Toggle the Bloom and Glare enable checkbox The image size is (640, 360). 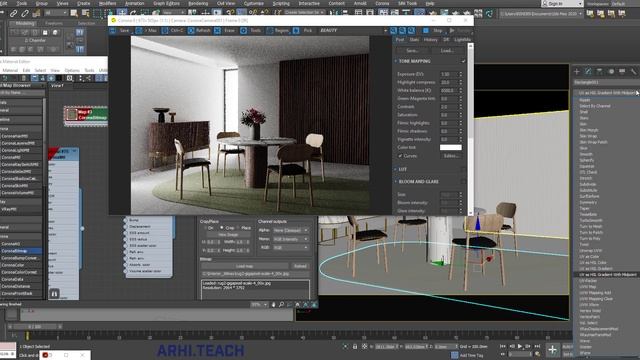point(463,181)
